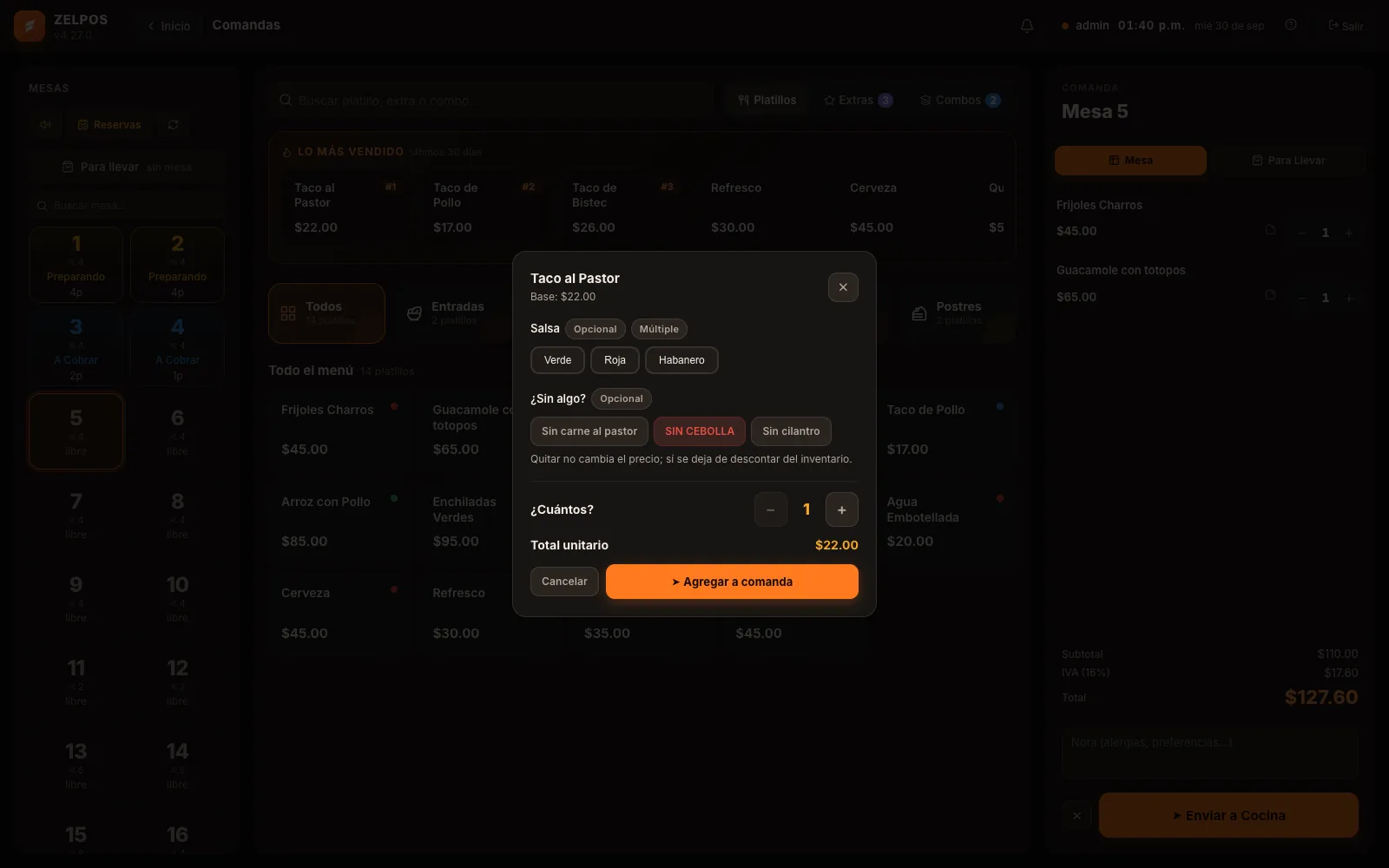Toggle Sin carne al pastor

coord(589,431)
